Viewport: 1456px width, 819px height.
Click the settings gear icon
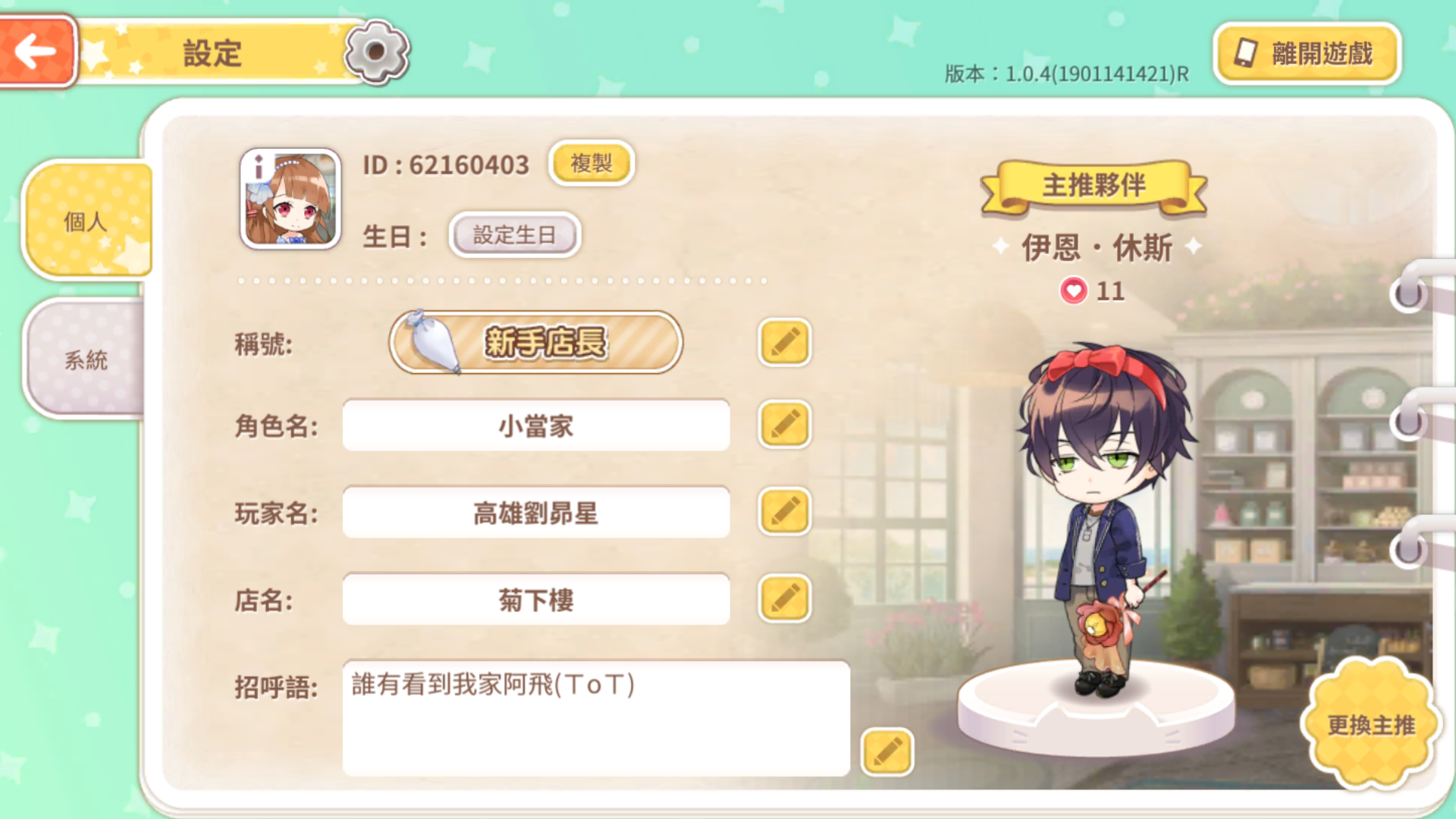click(x=376, y=52)
